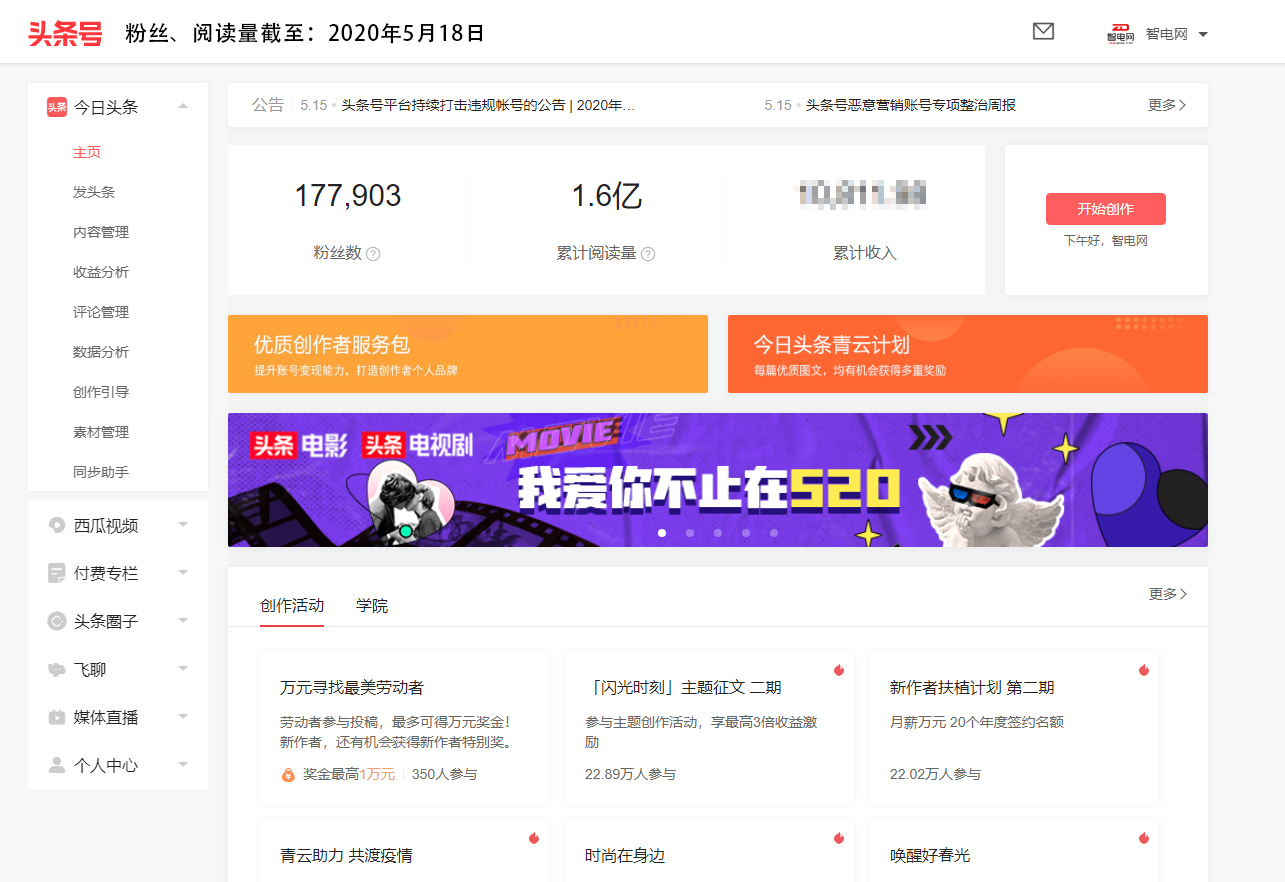Open the 时尚在身边 card title
1285x882 pixels.
(x=625, y=856)
